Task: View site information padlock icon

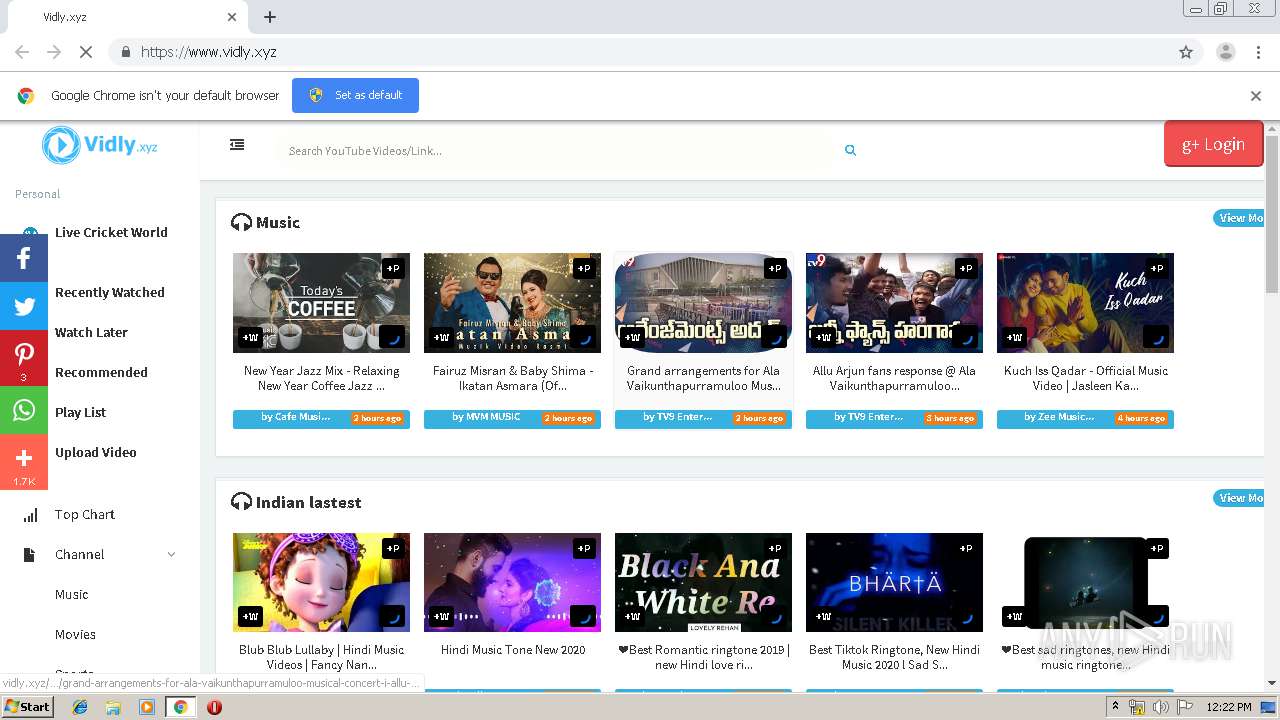Action: (x=125, y=52)
